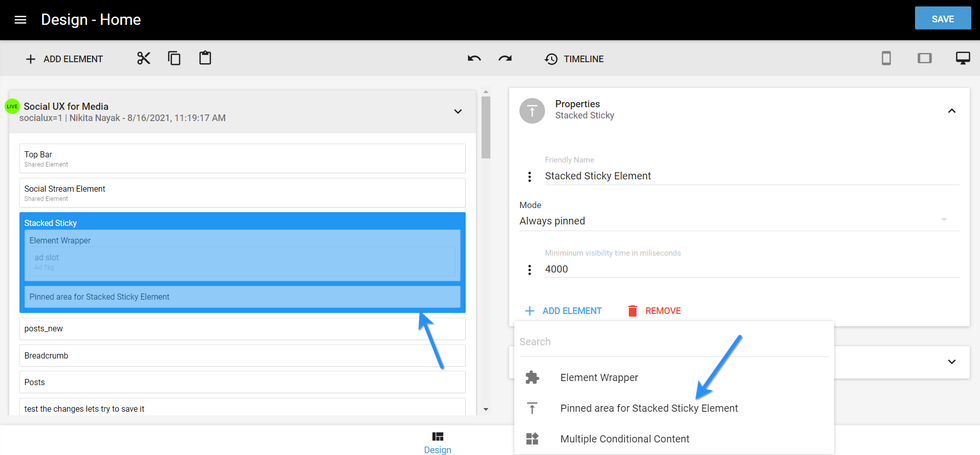Open the hamburger navigation menu

(x=20, y=20)
